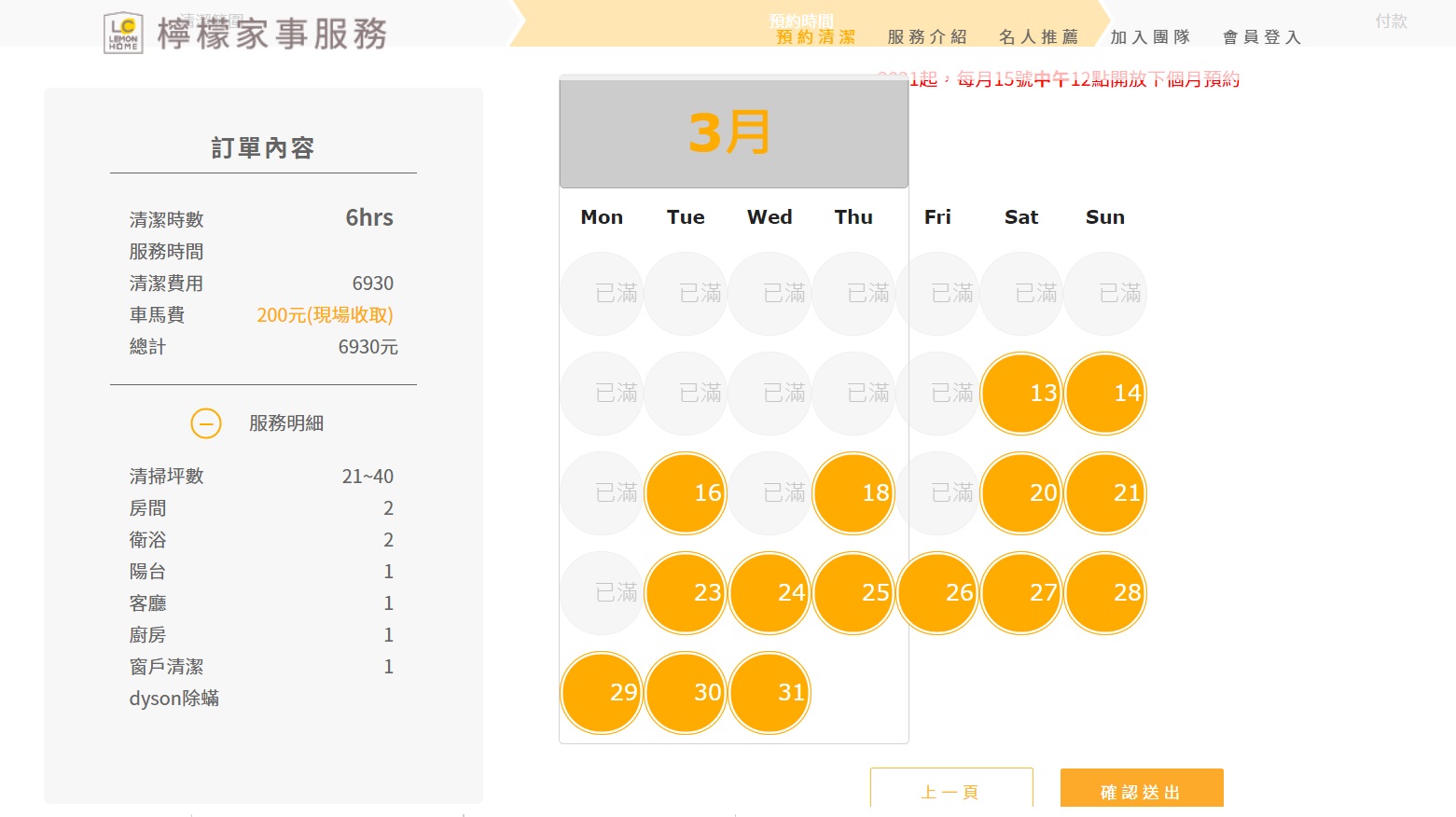Pick March 30 in the calendar
Image resolution: width=1456 pixels, height=817 pixels.
[x=686, y=693]
